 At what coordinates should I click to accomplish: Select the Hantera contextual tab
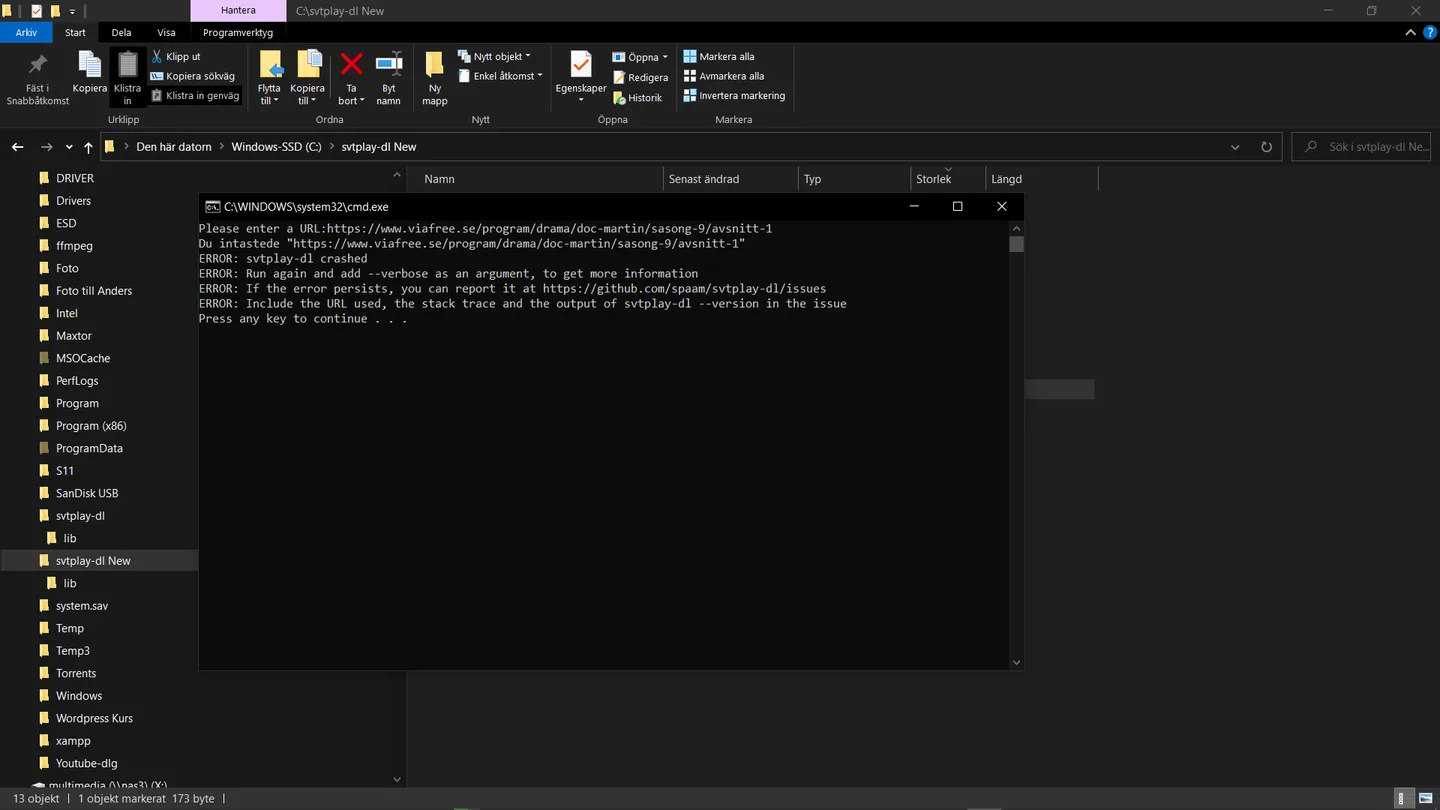pyautogui.click(x=238, y=11)
